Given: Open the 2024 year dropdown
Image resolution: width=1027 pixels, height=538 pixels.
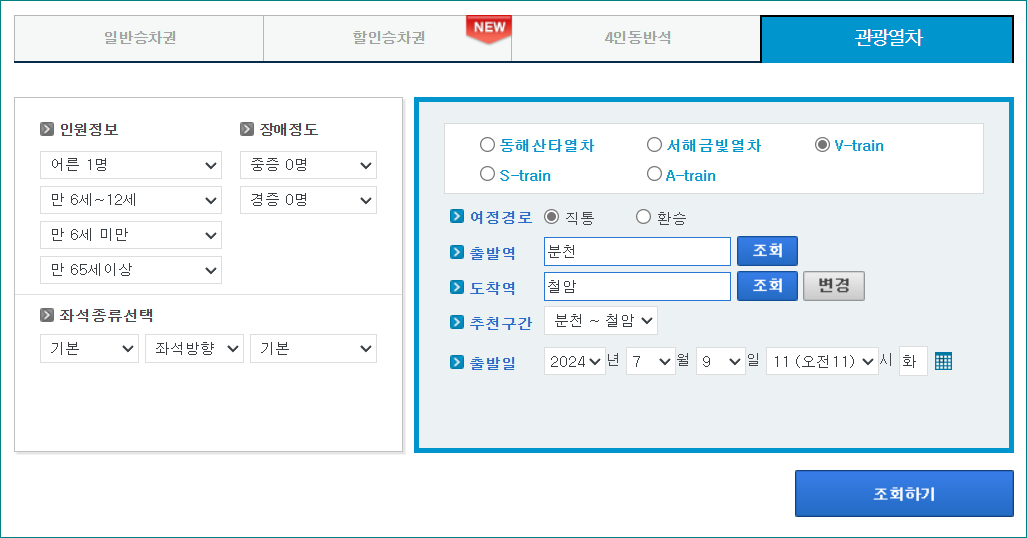Looking at the screenshot, I should coord(574,361).
